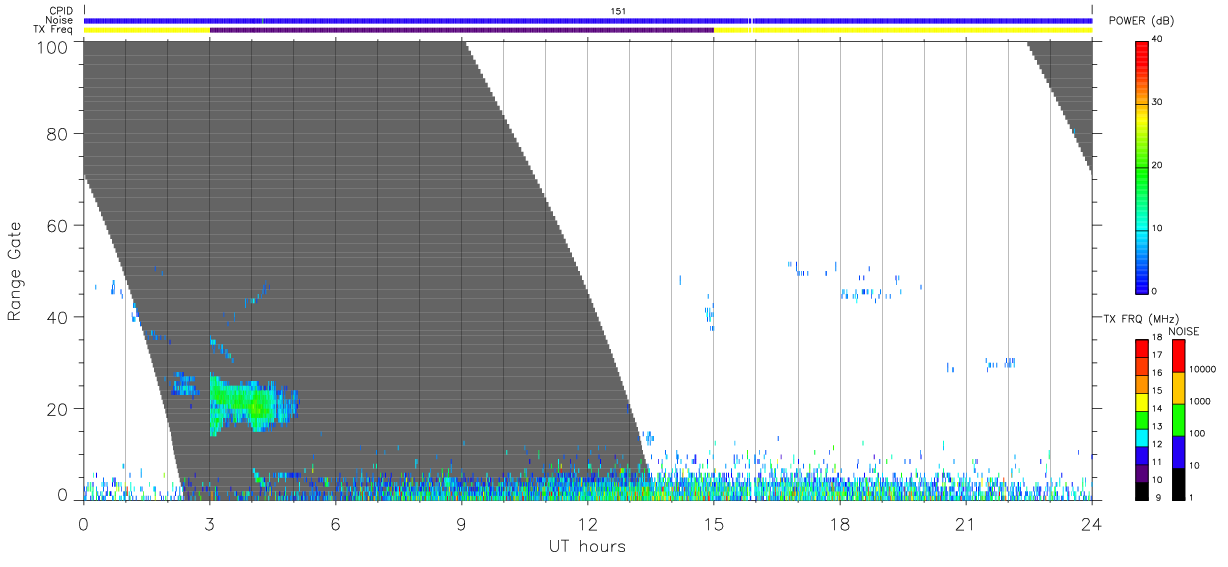1228x567 pixels.
Task: Click the 3 label on the UT hours axis
Action: coord(210,525)
